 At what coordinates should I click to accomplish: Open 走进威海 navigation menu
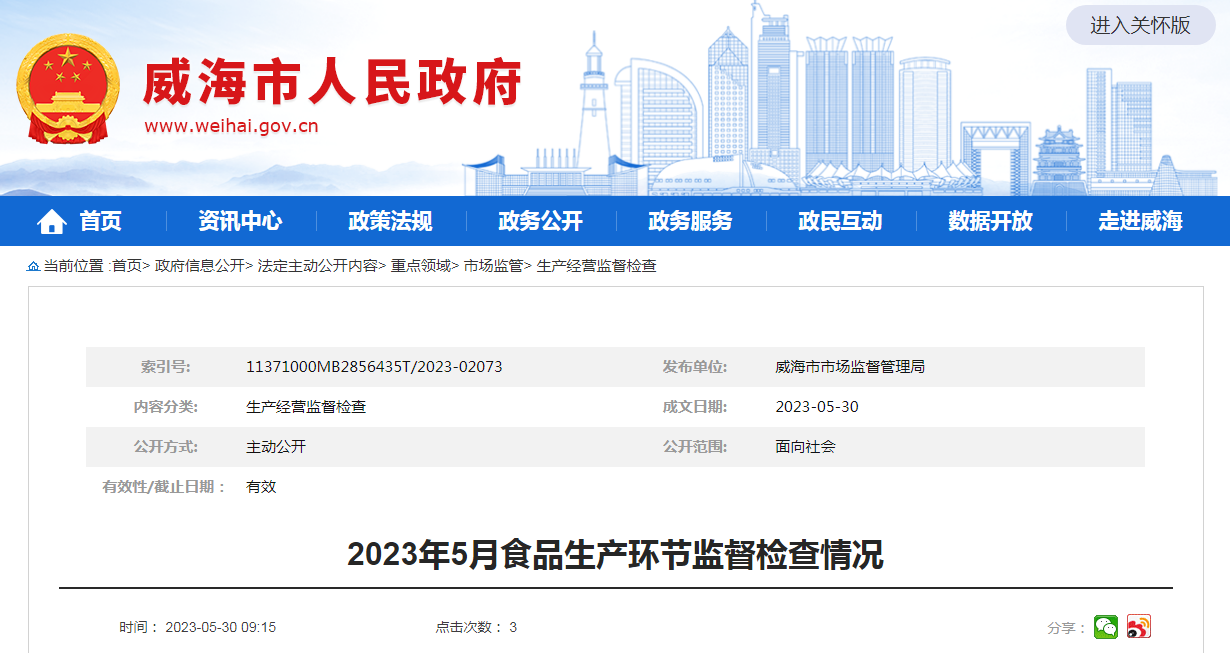pyautogui.click(x=1140, y=221)
